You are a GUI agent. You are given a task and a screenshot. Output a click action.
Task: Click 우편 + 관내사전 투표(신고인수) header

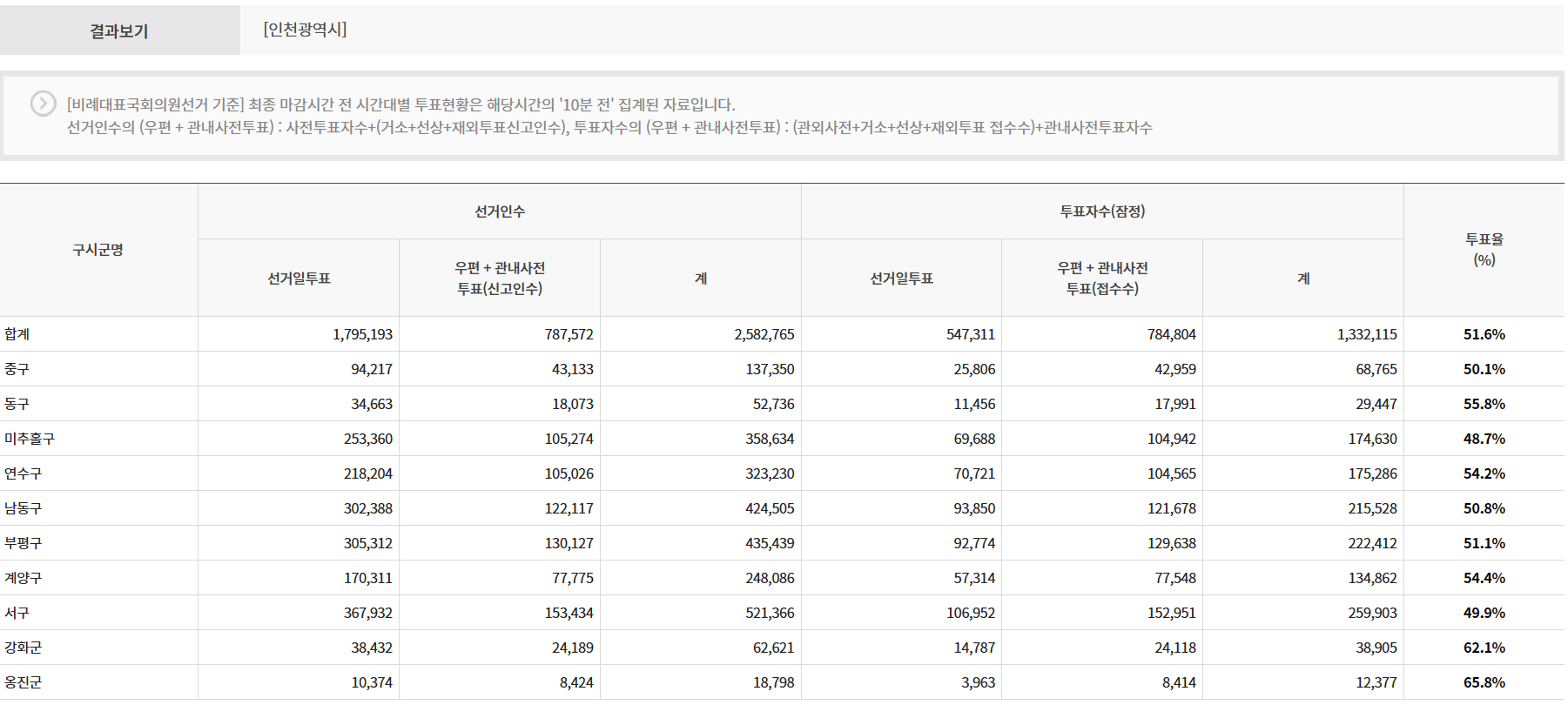500,279
